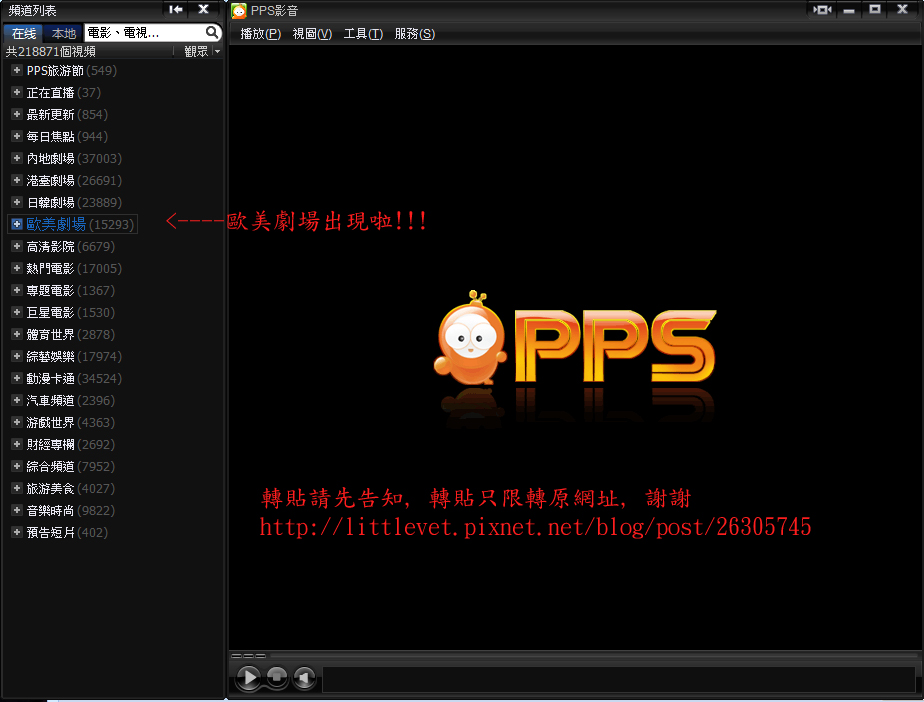
Task: Select 汽車頻道 (2396) in list
Action: (71, 401)
